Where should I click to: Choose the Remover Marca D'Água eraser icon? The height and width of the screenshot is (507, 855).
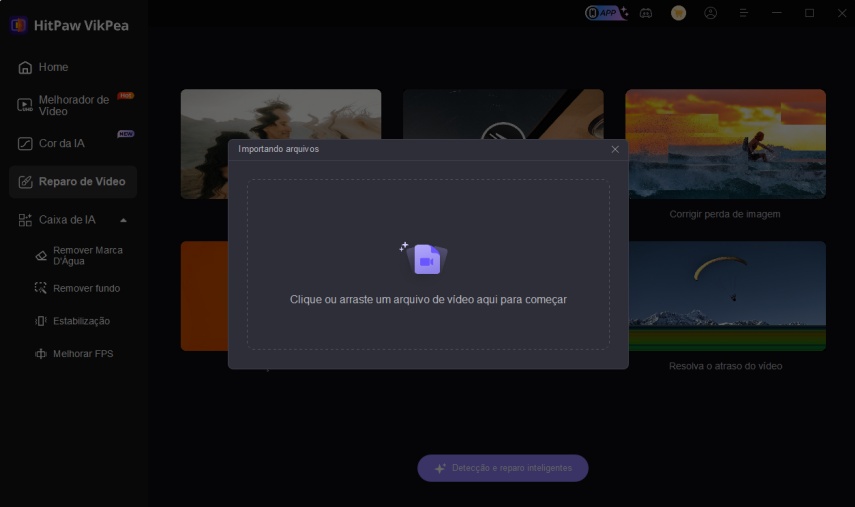pos(41,256)
